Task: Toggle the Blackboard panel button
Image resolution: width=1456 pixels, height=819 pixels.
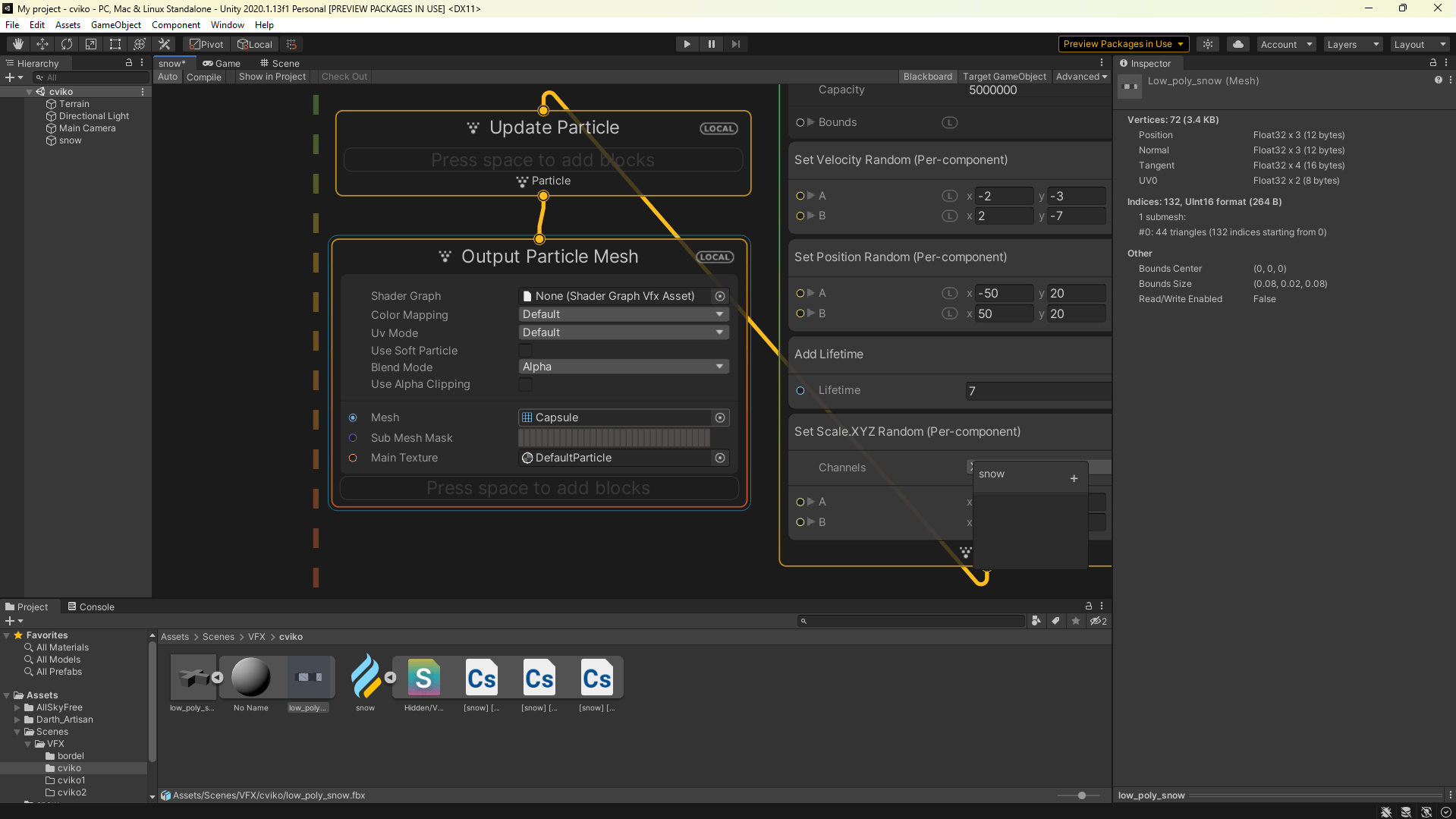Action: click(x=927, y=77)
